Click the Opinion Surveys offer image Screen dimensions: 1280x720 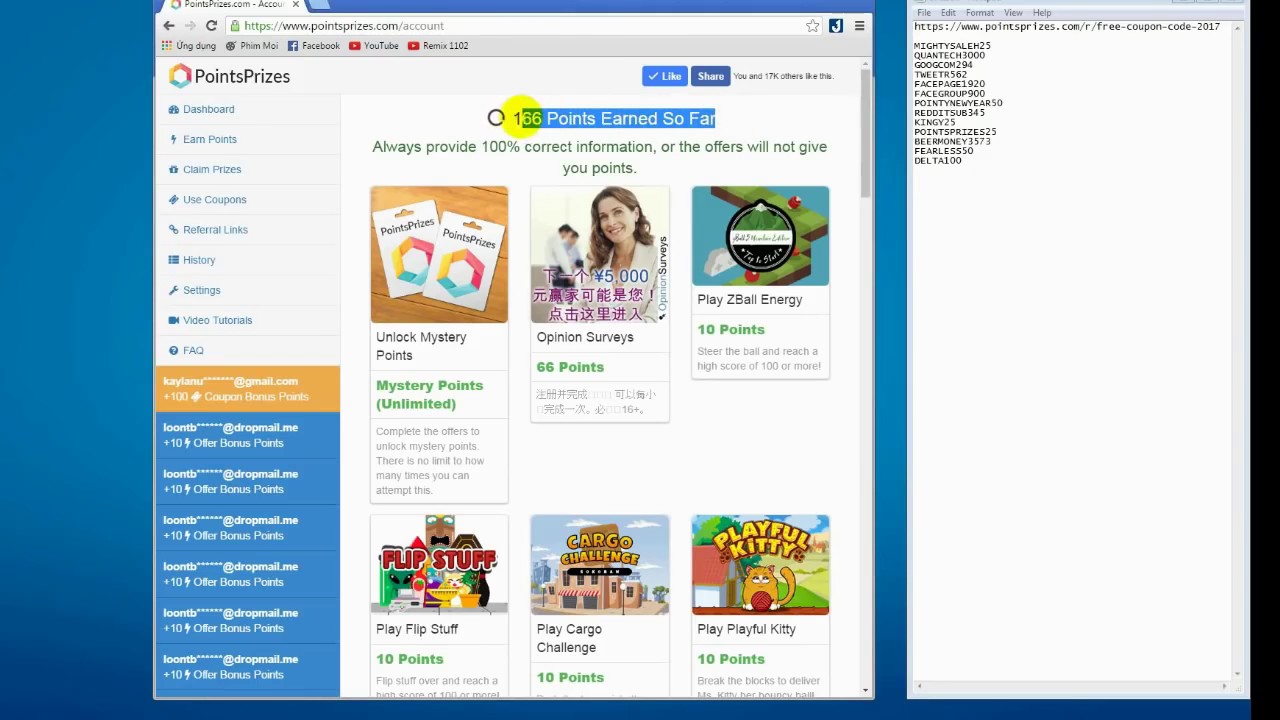click(600, 254)
